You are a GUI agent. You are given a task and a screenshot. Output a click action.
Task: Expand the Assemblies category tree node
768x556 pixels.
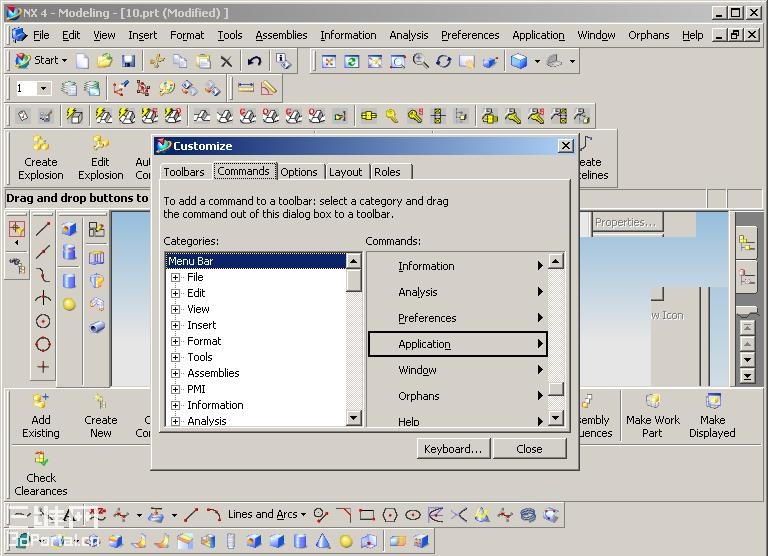(175, 373)
